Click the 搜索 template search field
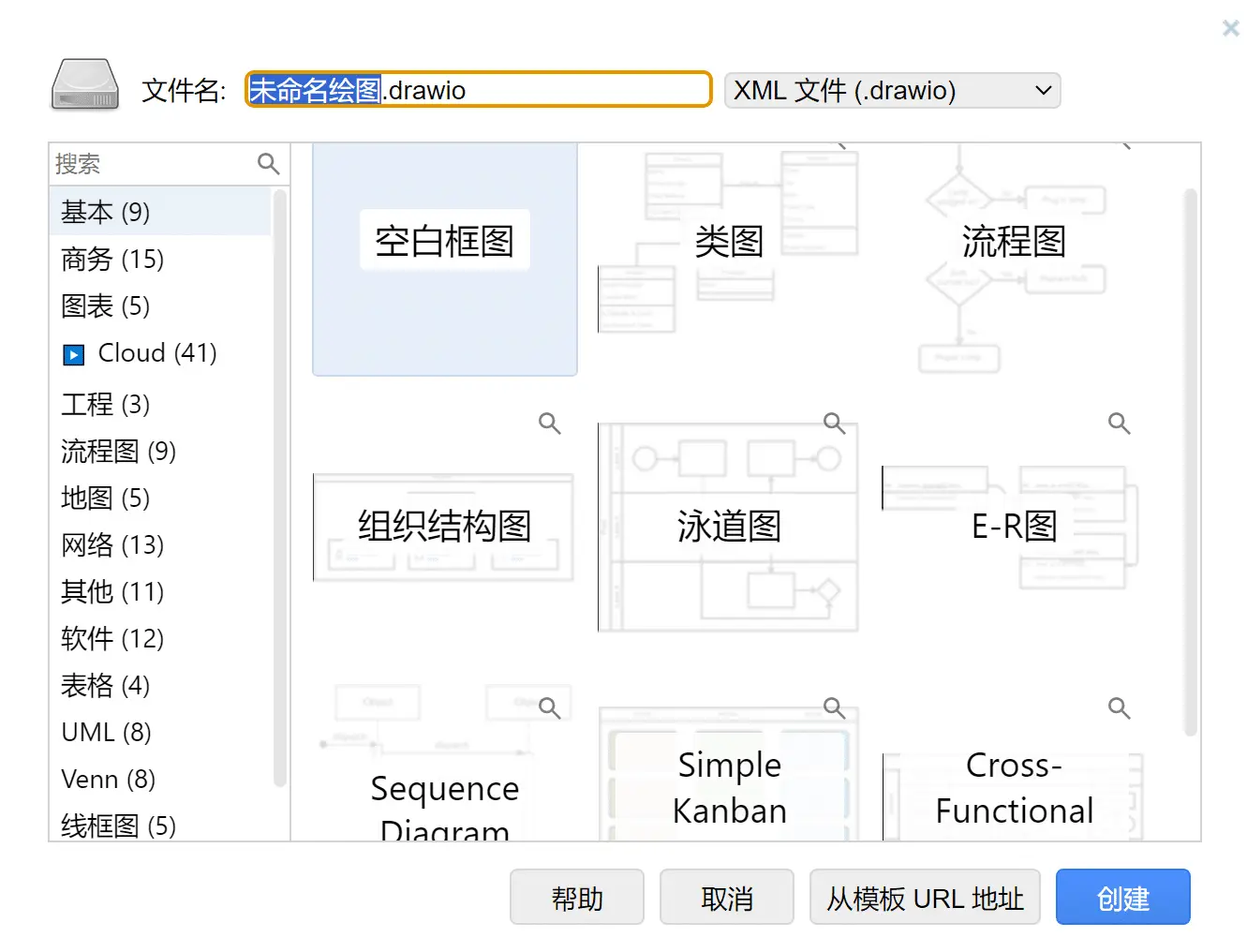 (x=150, y=164)
